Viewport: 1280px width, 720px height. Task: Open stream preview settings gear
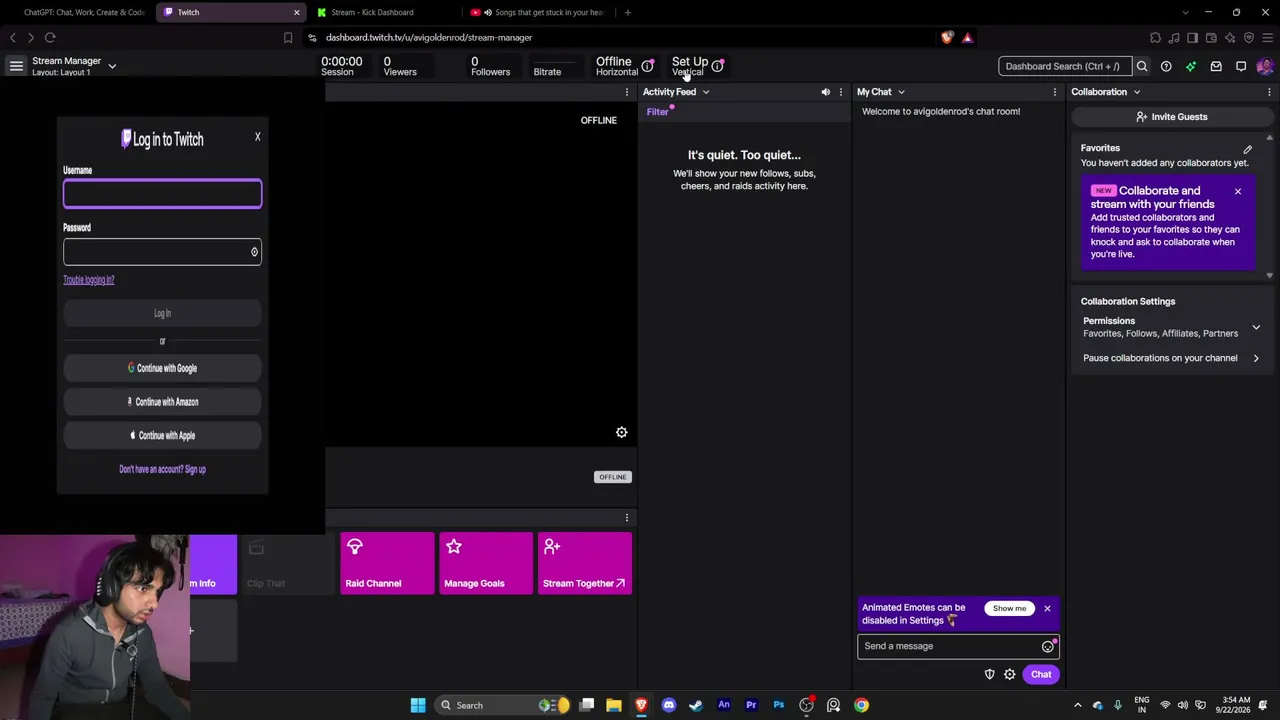point(621,432)
